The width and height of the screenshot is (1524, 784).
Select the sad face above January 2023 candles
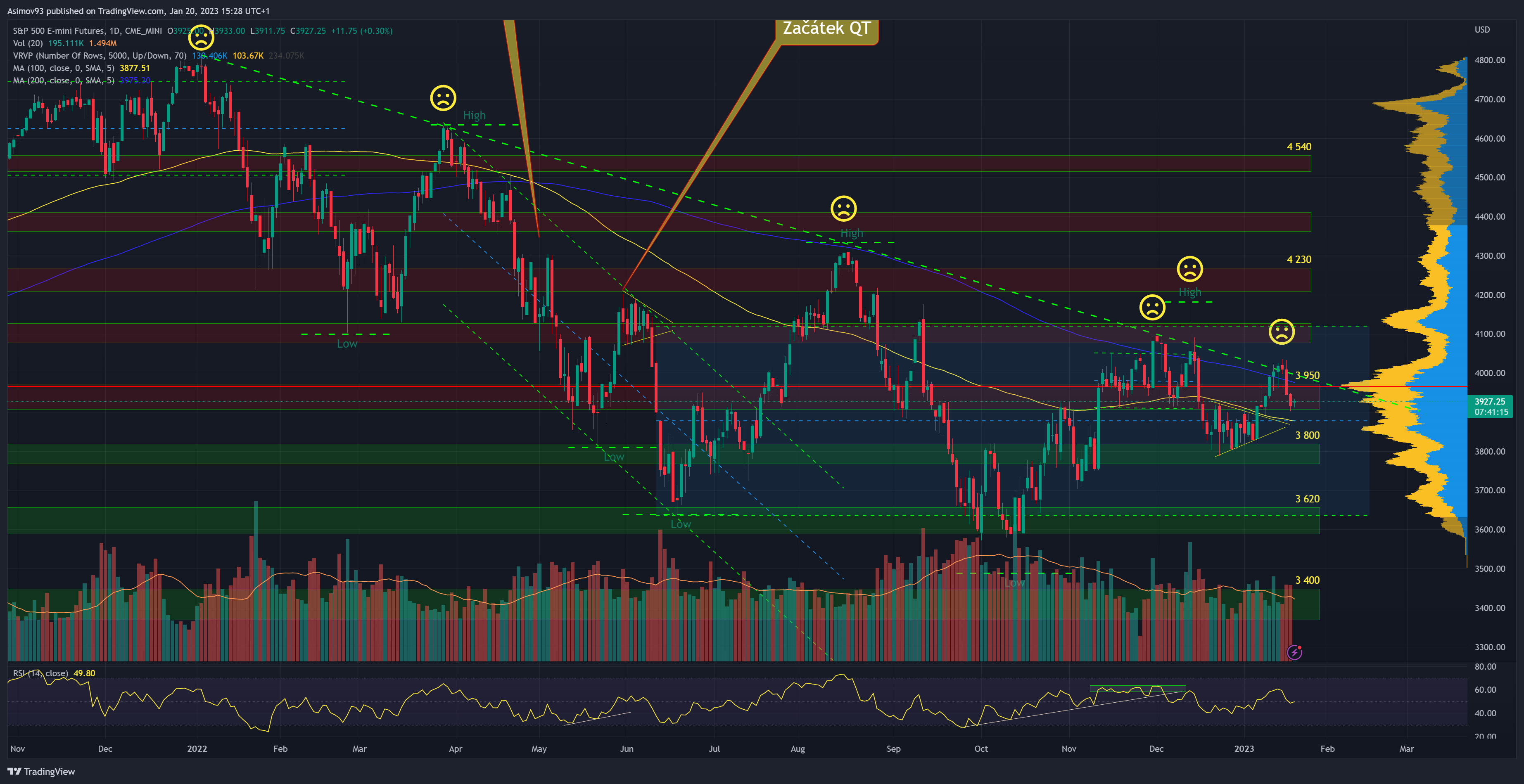pos(1282,331)
